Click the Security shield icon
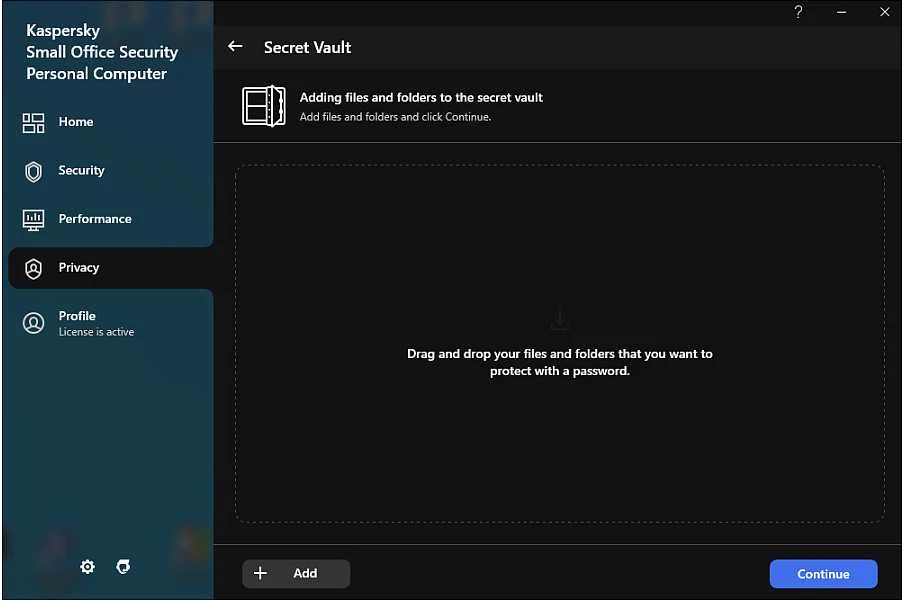This screenshot has width=904, height=600. pyautogui.click(x=33, y=172)
